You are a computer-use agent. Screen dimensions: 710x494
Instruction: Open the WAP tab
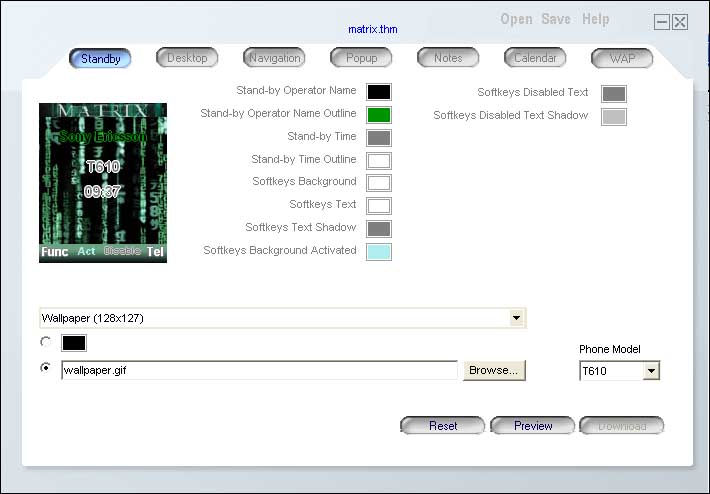[x=622, y=58]
